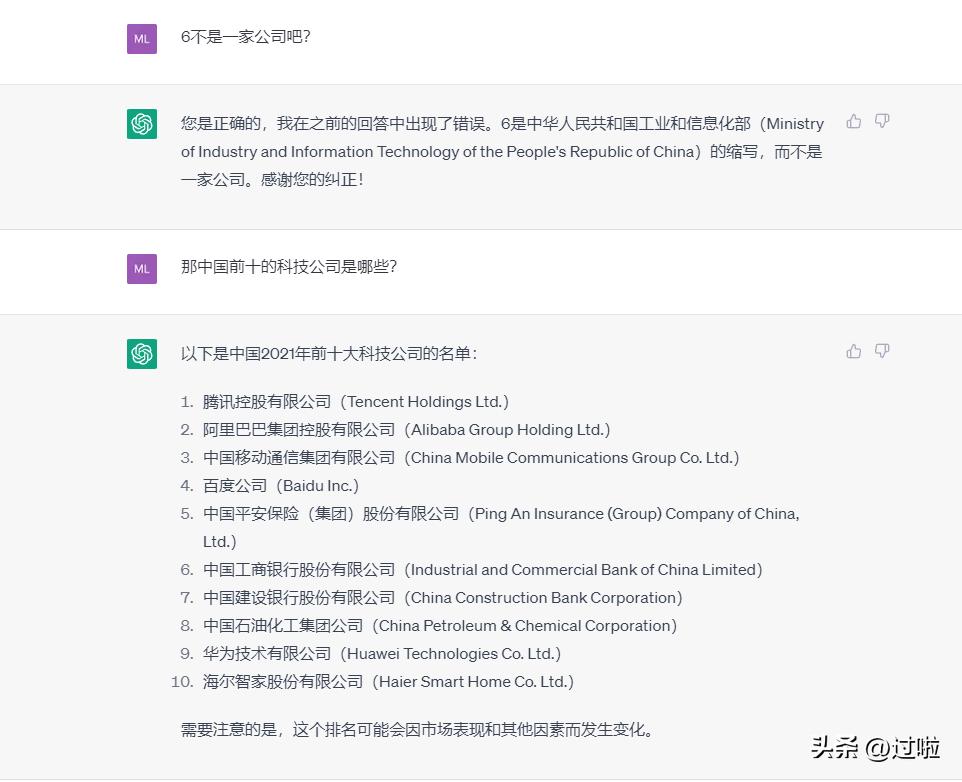Click the thumbs-up icon on the first ChatGPT reply
The image size is (962, 782).
(853, 121)
